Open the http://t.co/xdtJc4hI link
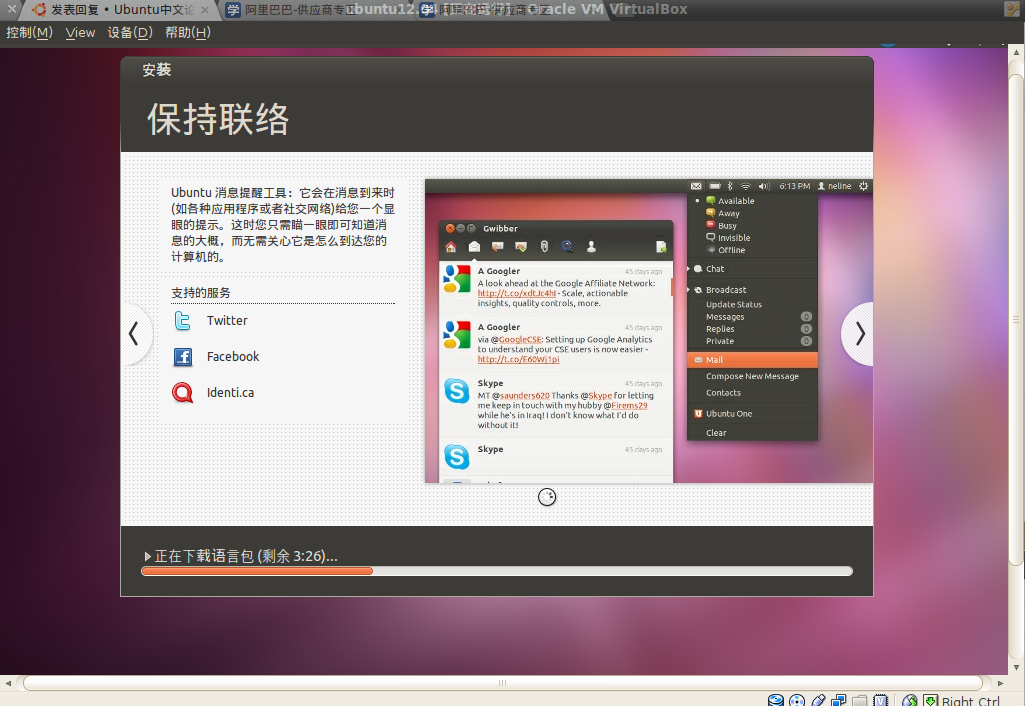The height and width of the screenshot is (706, 1025). tap(516, 294)
